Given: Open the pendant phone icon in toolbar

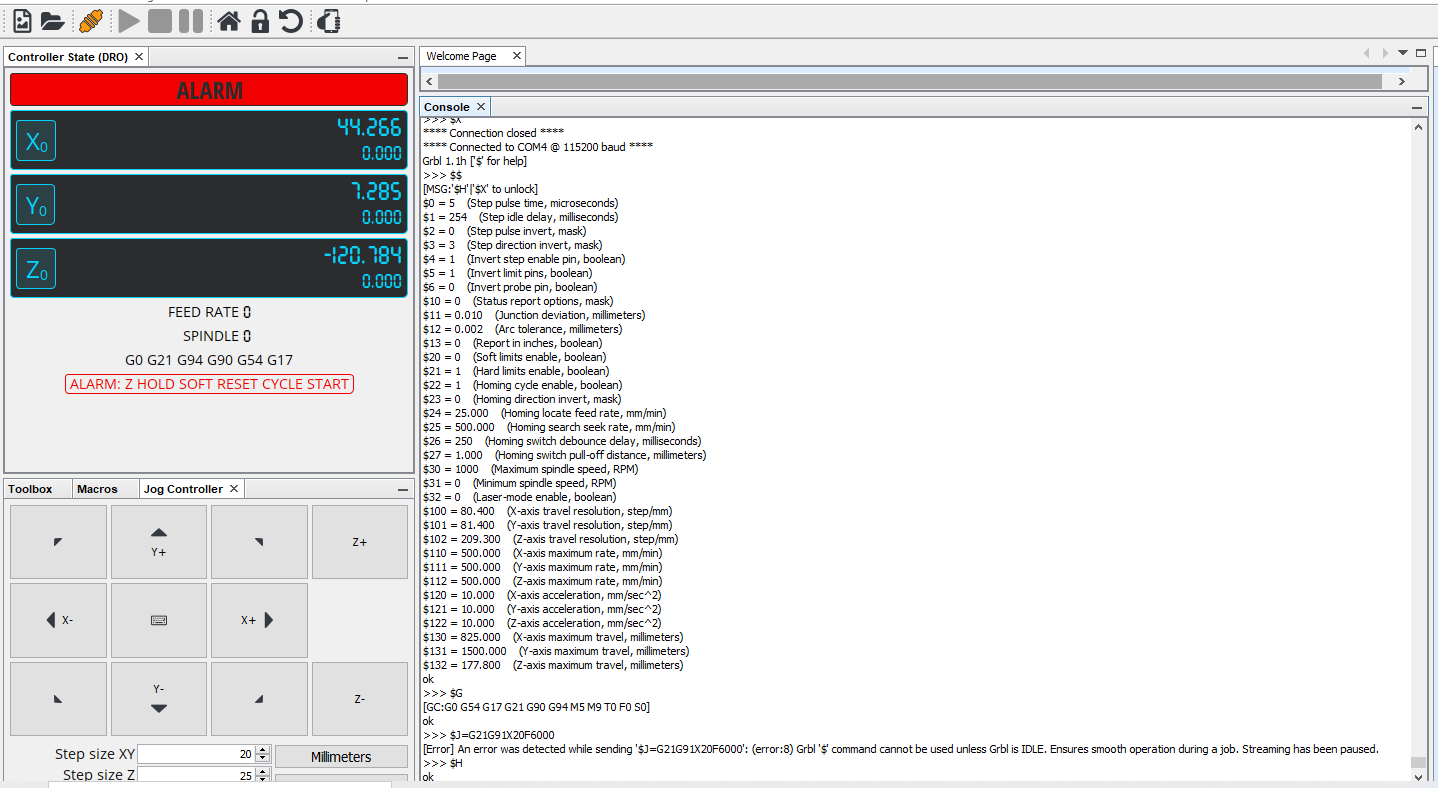Looking at the screenshot, I should coord(329,20).
